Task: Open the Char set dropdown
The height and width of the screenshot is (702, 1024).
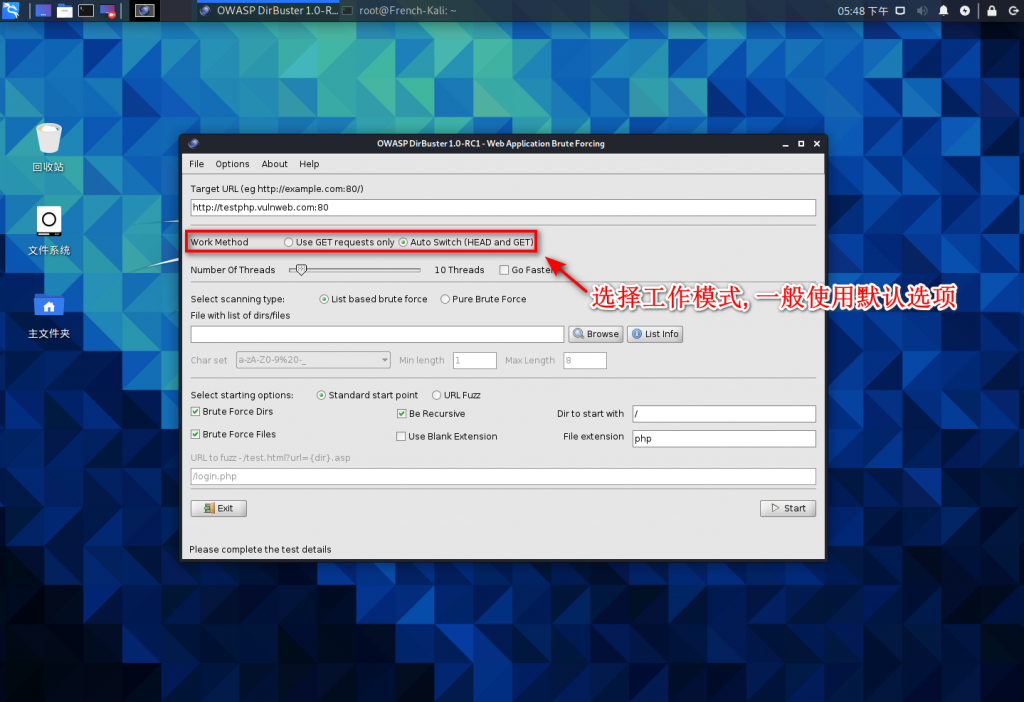Action: tap(313, 360)
